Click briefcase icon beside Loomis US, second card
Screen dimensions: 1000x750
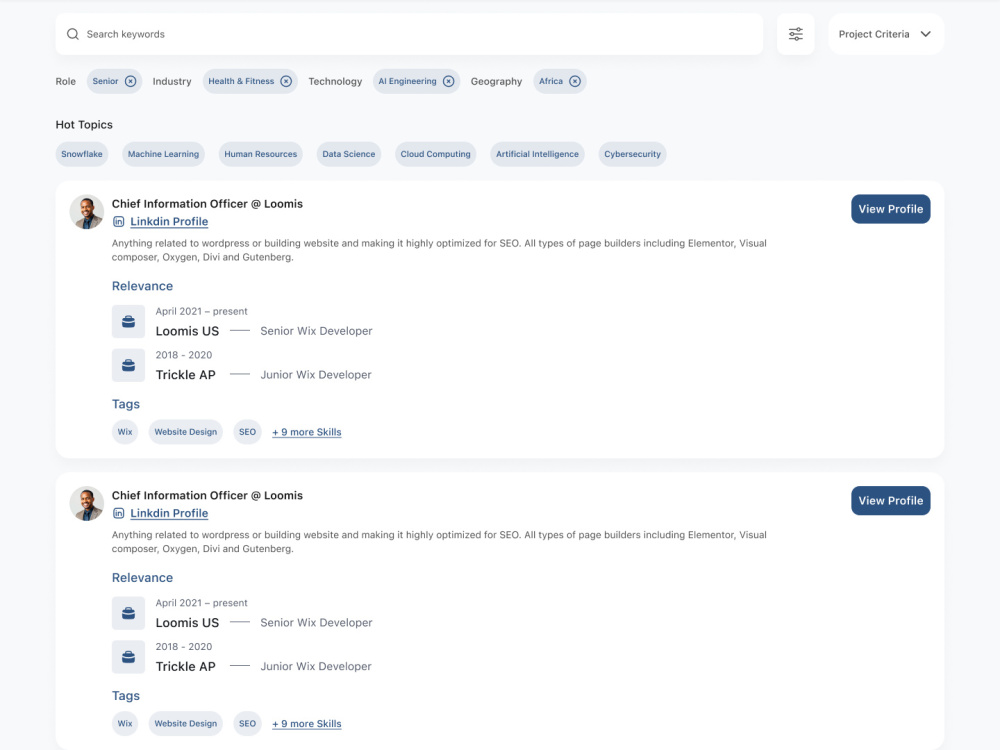(128, 613)
